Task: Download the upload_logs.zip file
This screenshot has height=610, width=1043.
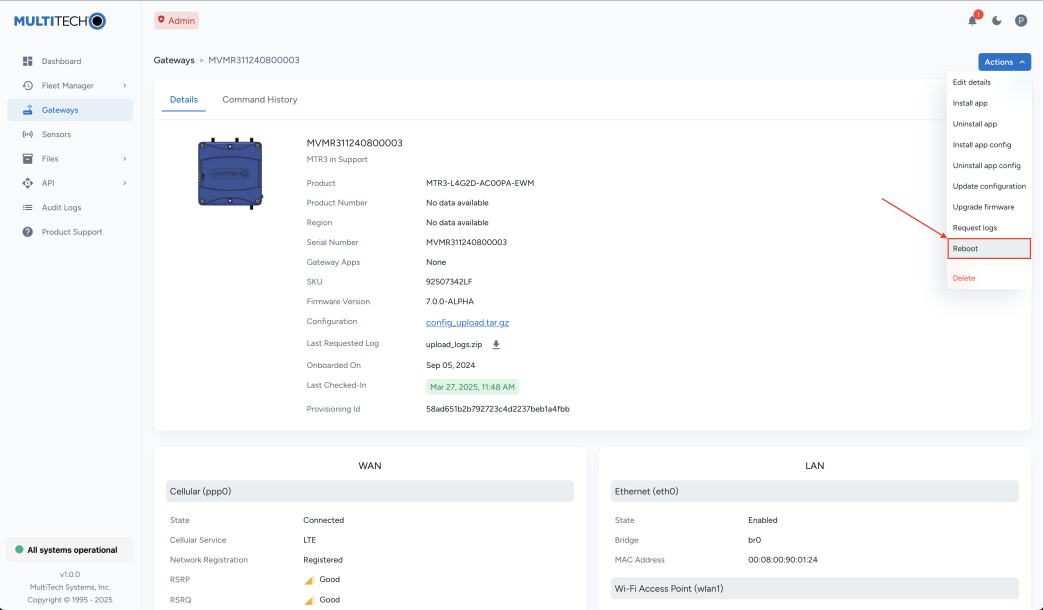Action: pos(496,345)
